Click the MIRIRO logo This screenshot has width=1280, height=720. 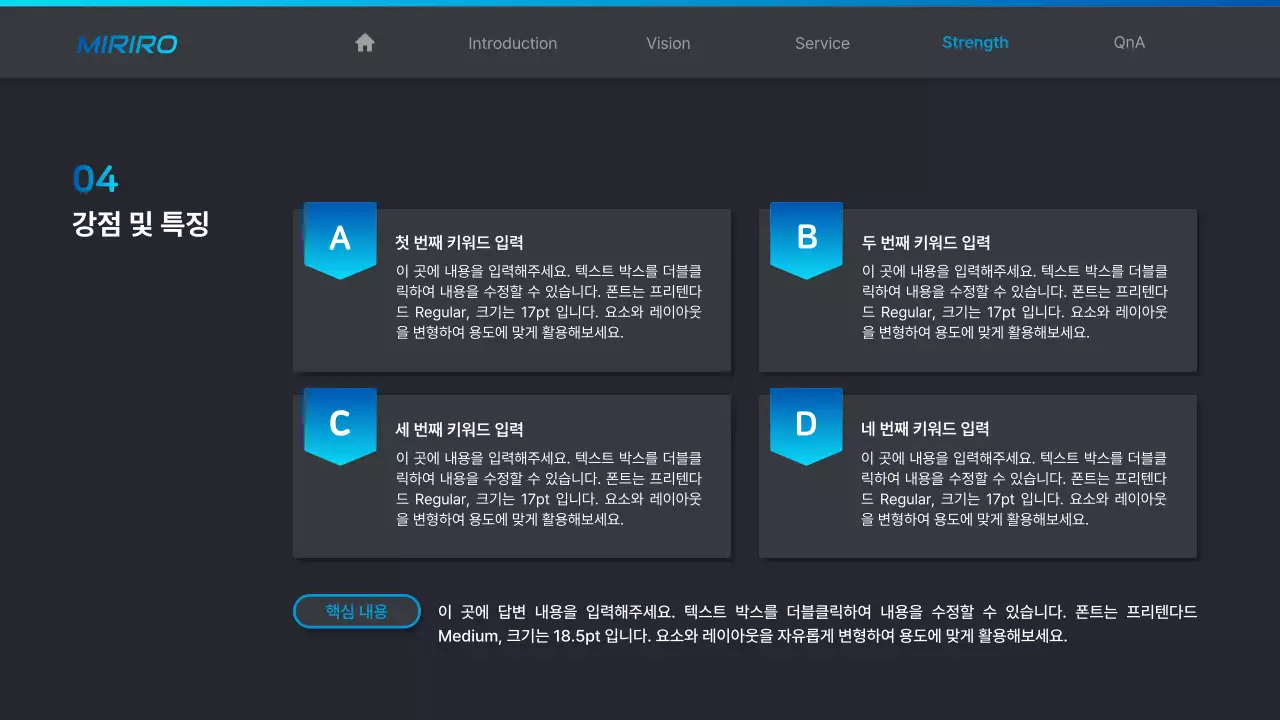click(x=127, y=44)
